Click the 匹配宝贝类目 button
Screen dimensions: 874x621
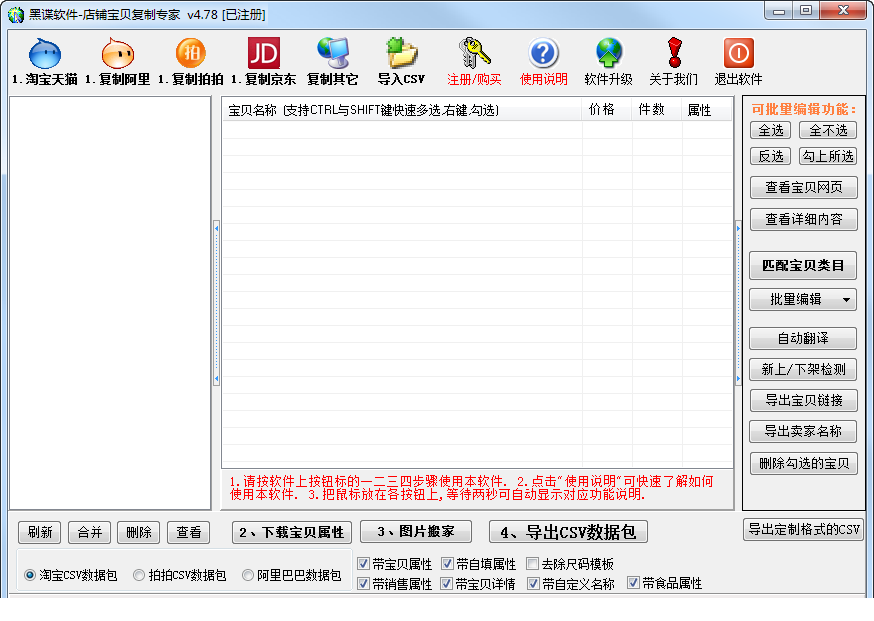803,265
